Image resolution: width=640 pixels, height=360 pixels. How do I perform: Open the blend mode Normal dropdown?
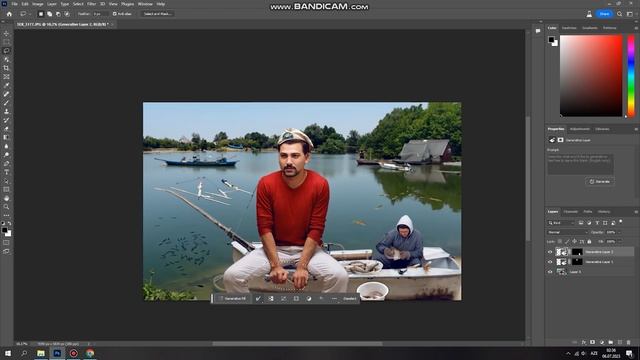[x=567, y=232]
